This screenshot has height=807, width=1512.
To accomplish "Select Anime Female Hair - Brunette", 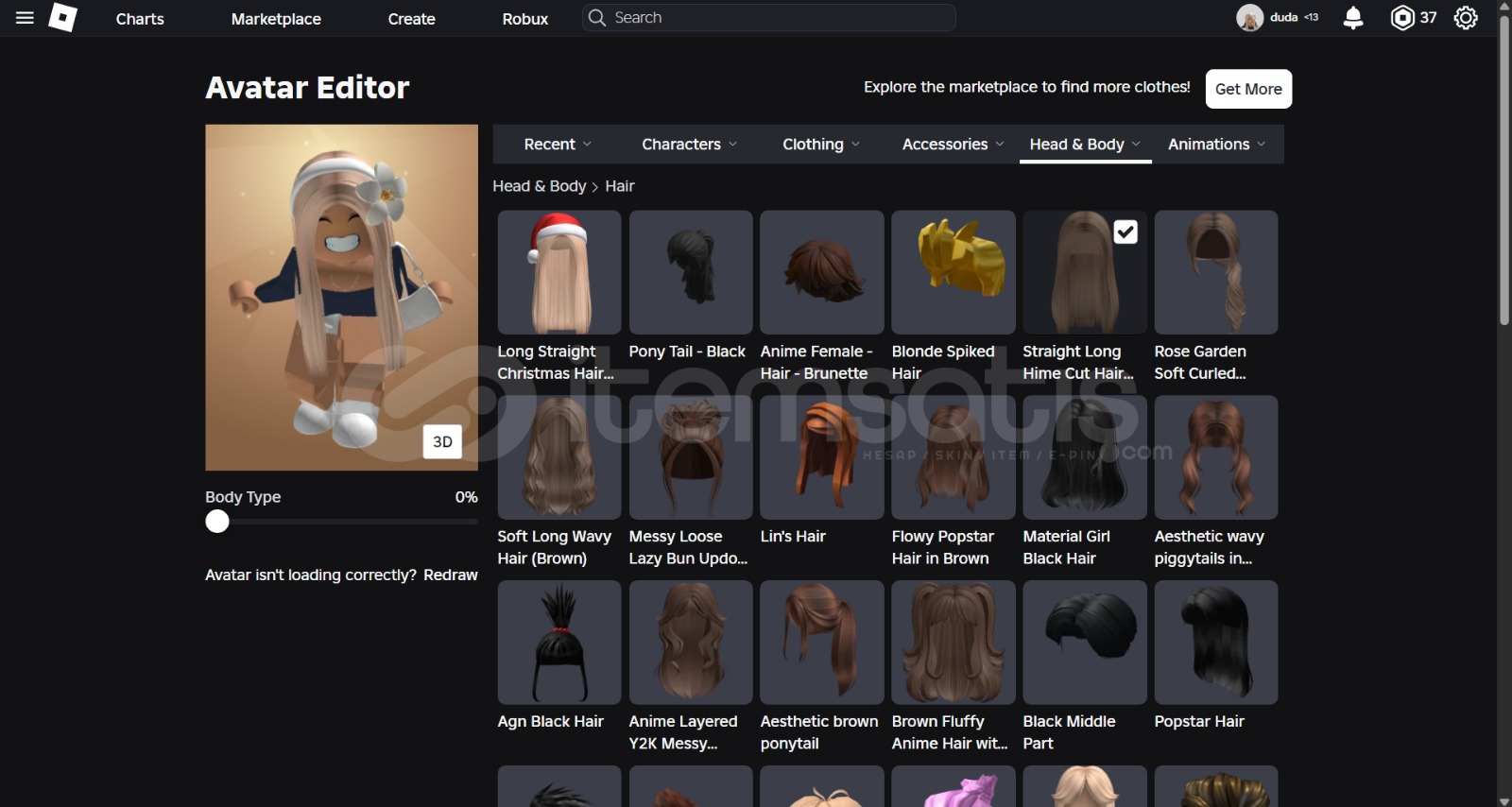I will point(822,272).
